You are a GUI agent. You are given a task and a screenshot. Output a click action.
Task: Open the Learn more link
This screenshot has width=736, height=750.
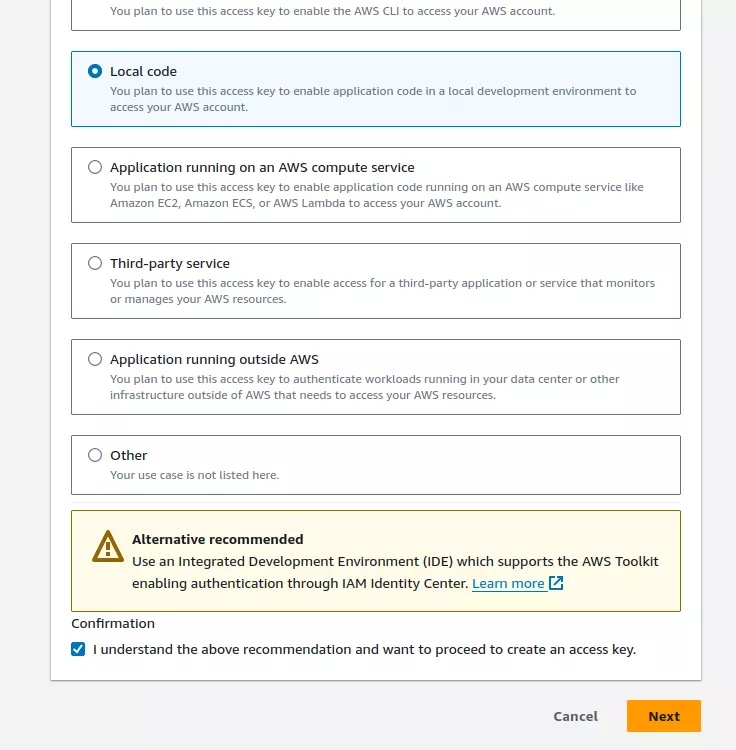pos(508,584)
